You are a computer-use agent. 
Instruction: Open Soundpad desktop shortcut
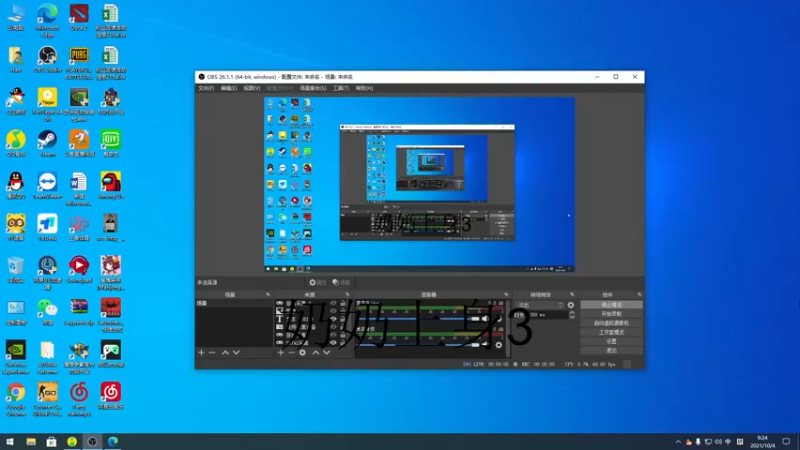pos(79,269)
